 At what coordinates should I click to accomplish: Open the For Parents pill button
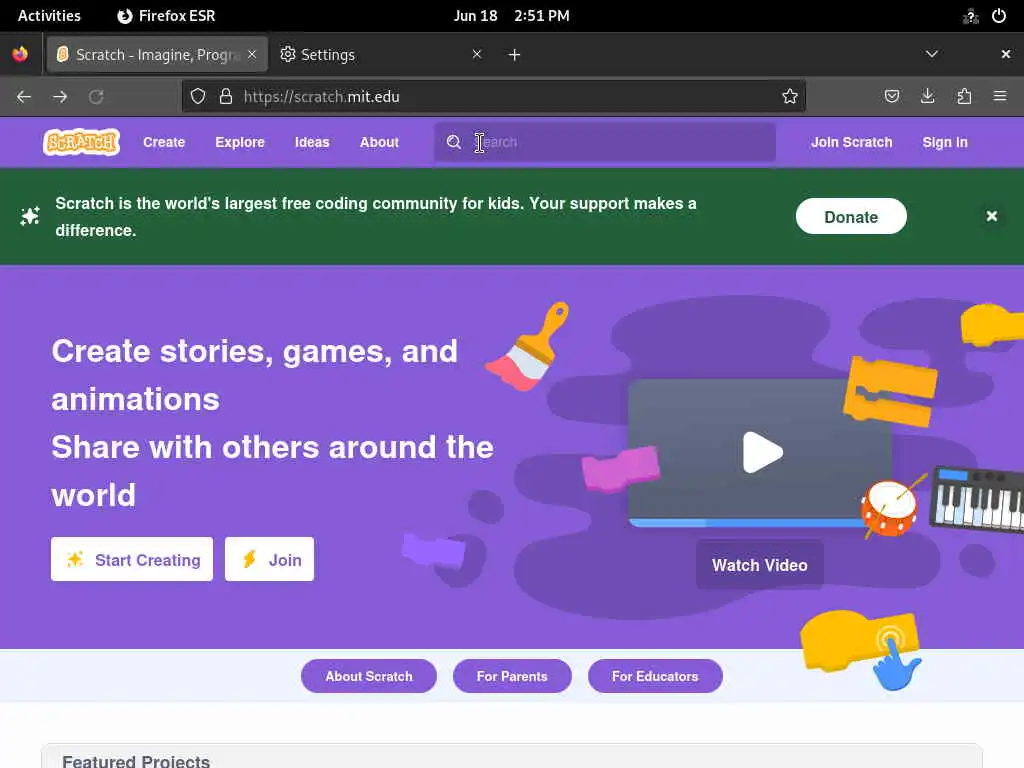tap(512, 676)
